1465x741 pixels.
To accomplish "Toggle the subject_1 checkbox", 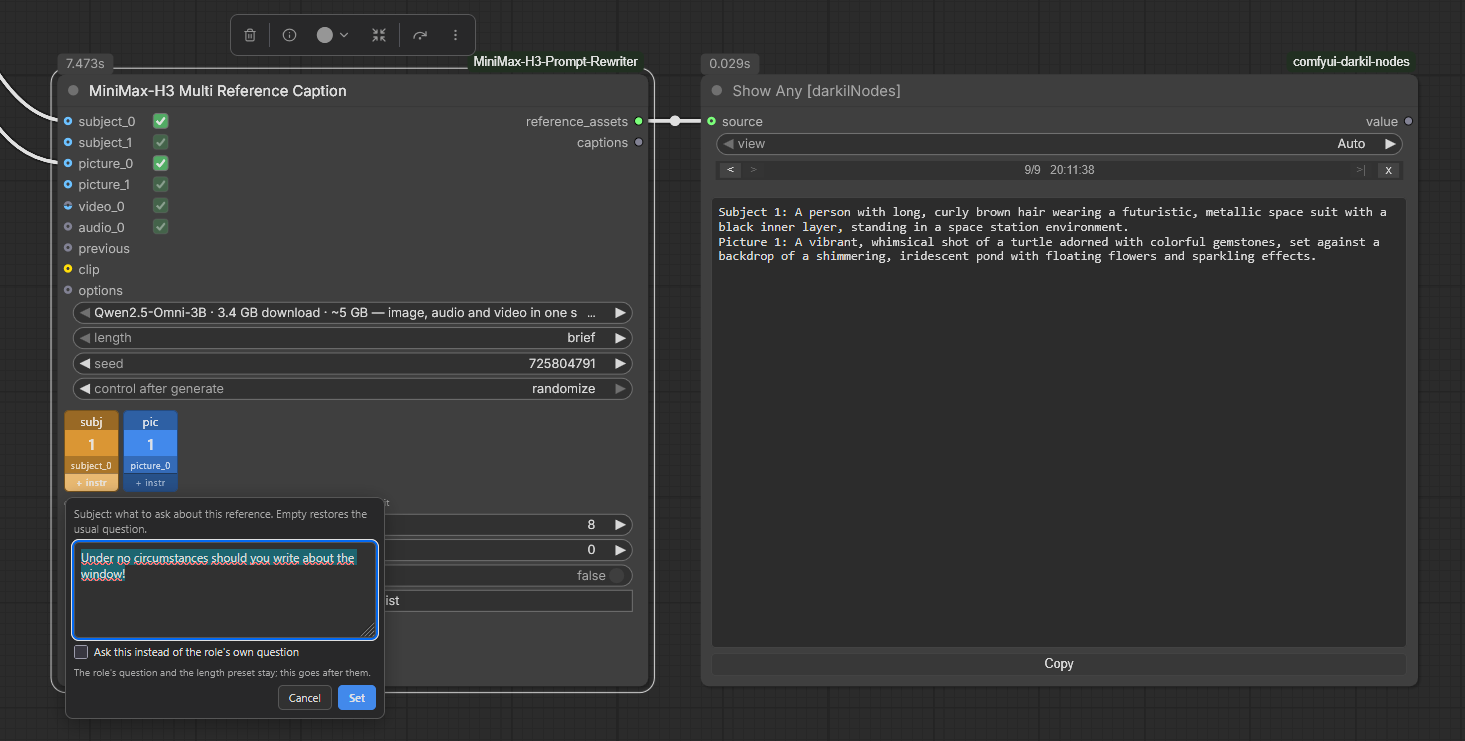I will (x=160, y=142).
